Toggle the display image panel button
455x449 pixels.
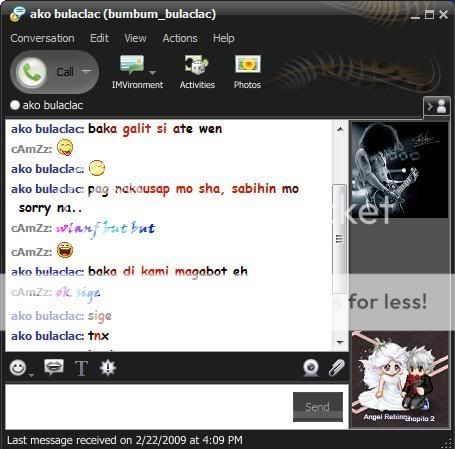[437, 107]
